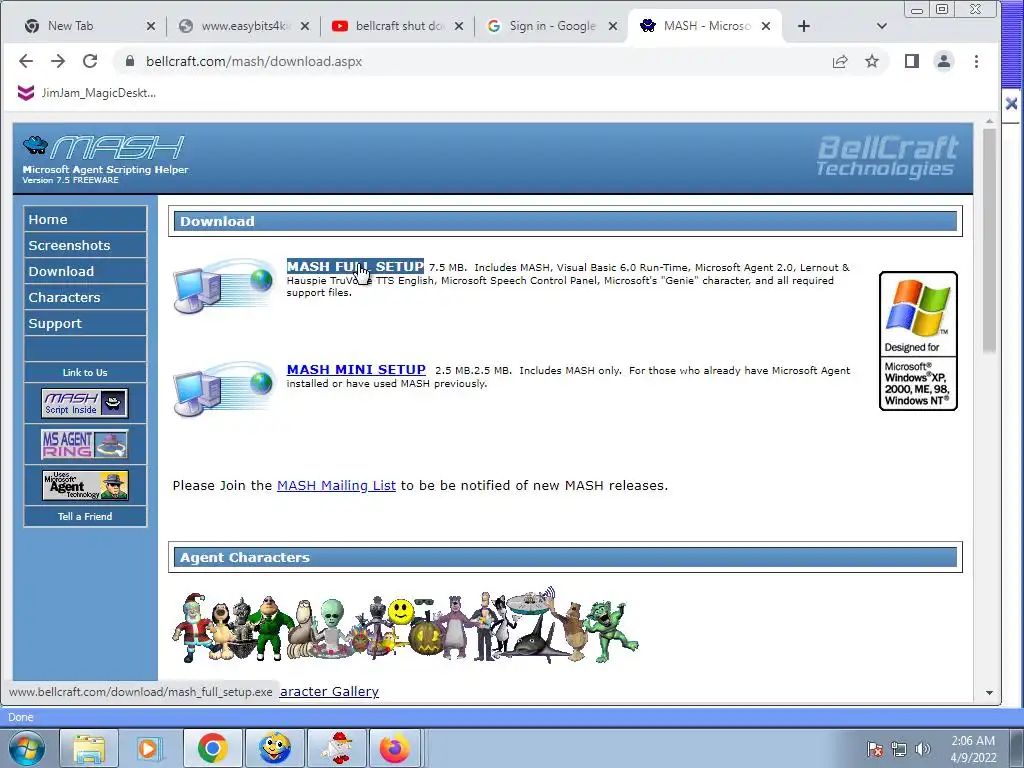Open Windows Media Player from the taskbar
The width and height of the screenshot is (1024, 768).
(x=150, y=748)
